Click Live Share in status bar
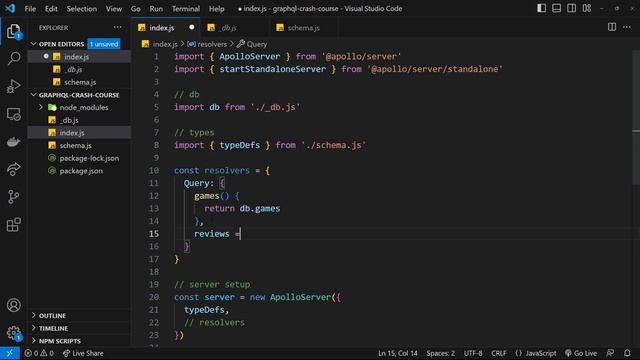Viewport: 640px width, 360px height. coord(83,353)
